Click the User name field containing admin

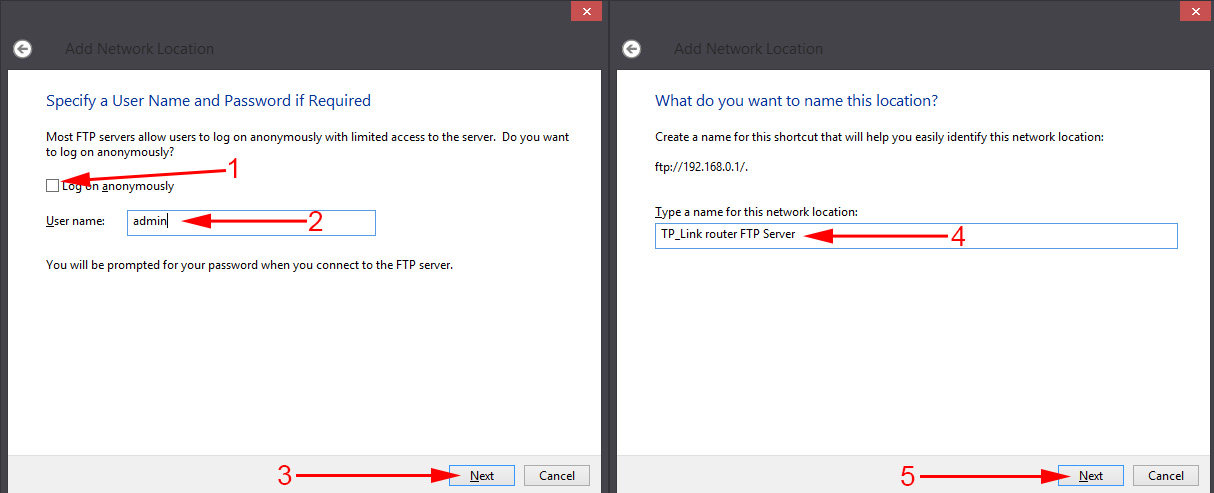coord(250,222)
